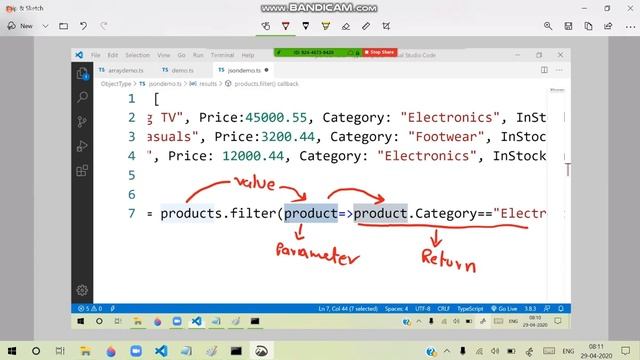The image size is (640, 360).
Task: Undo the last ink stroke
Action: [83, 26]
